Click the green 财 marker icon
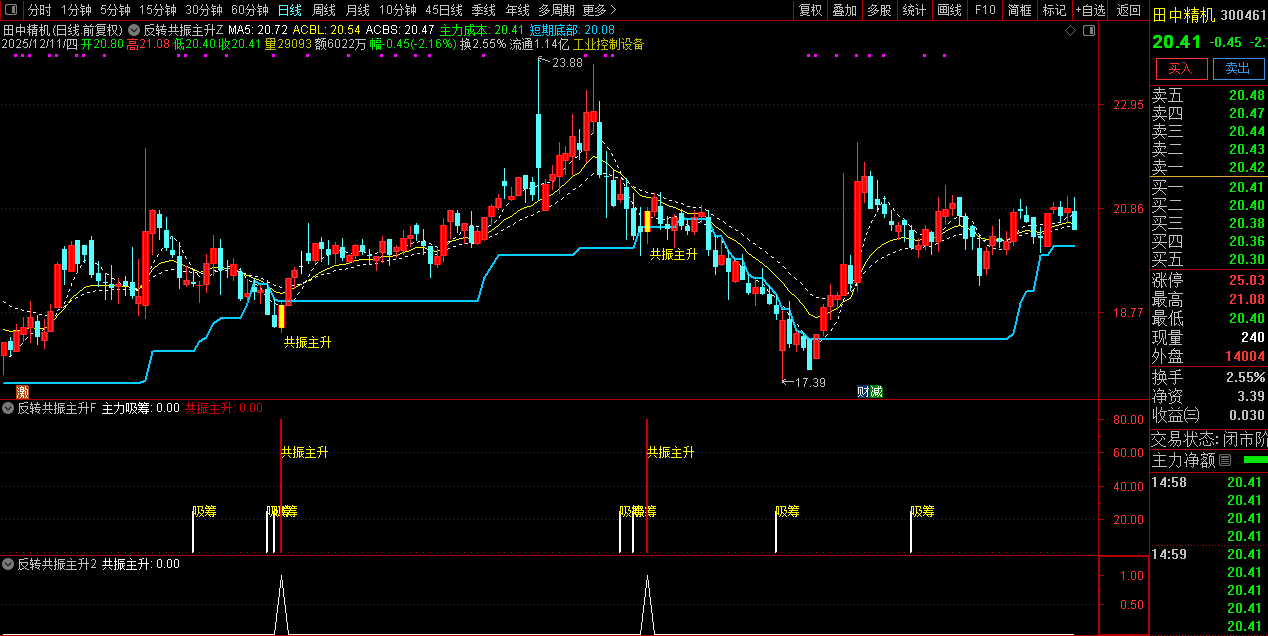Image resolution: width=1268 pixels, height=636 pixels. click(863, 391)
